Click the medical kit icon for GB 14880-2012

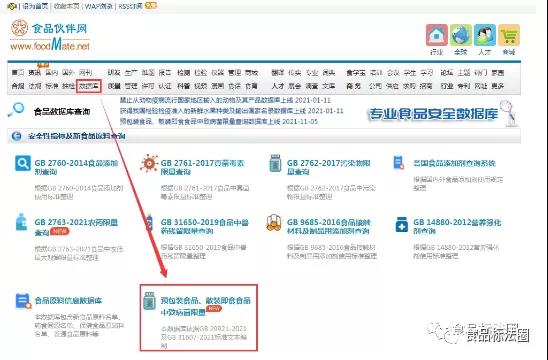click(x=402, y=224)
